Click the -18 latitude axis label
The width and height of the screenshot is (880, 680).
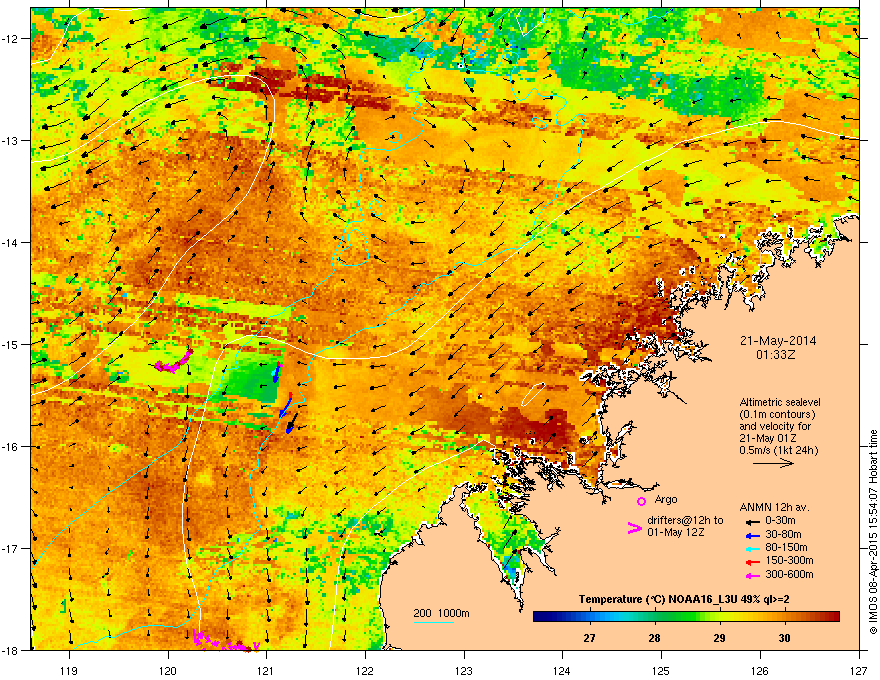[x=10, y=650]
